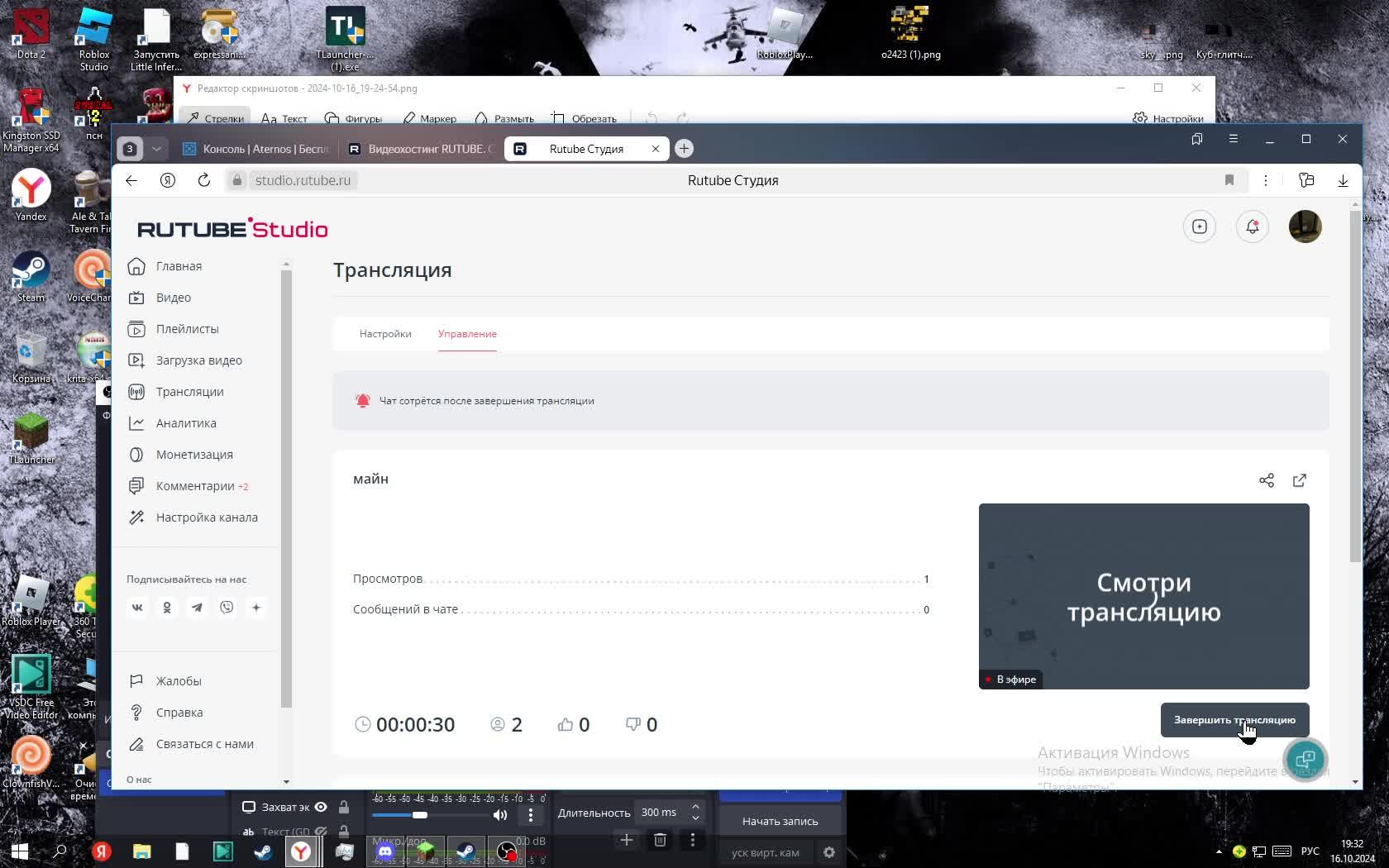The height and width of the screenshot is (868, 1389).
Task: Select Текст tool in screenshot editor
Action: point(284,118)
